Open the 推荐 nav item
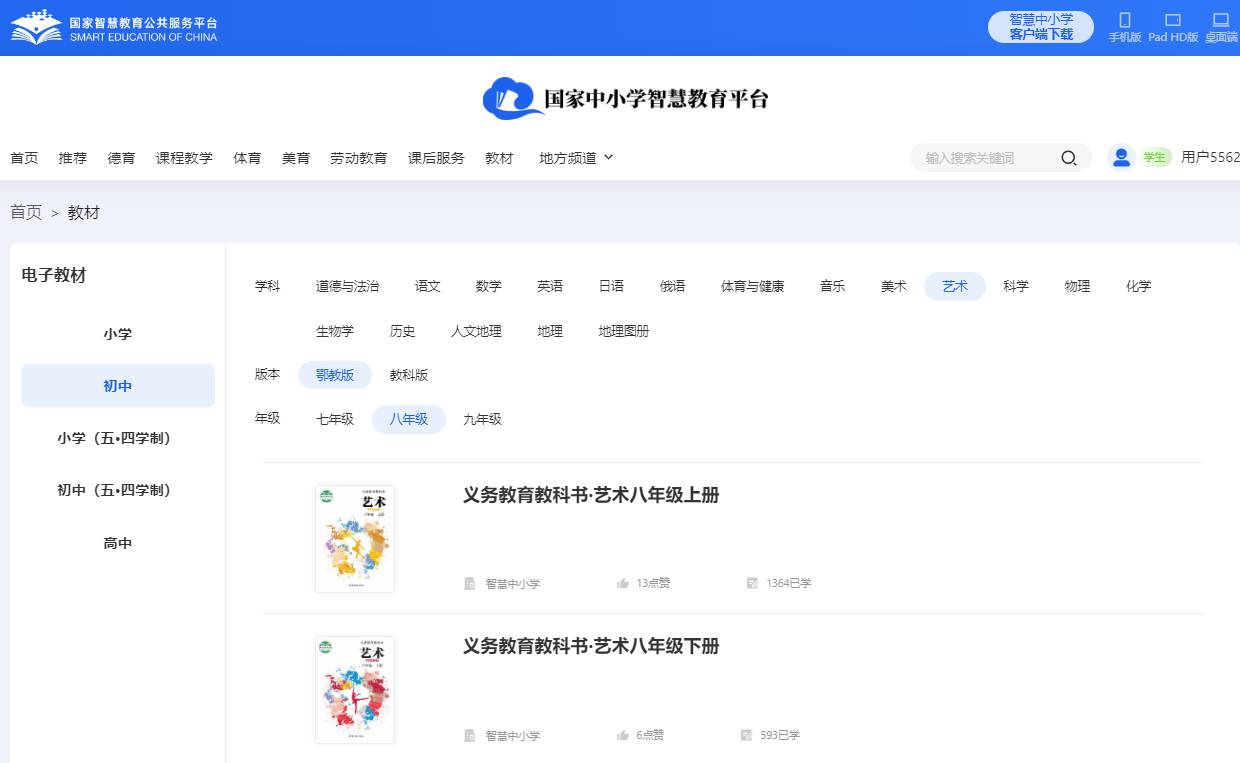This screenshot has height=763, width=1240. 73,158
